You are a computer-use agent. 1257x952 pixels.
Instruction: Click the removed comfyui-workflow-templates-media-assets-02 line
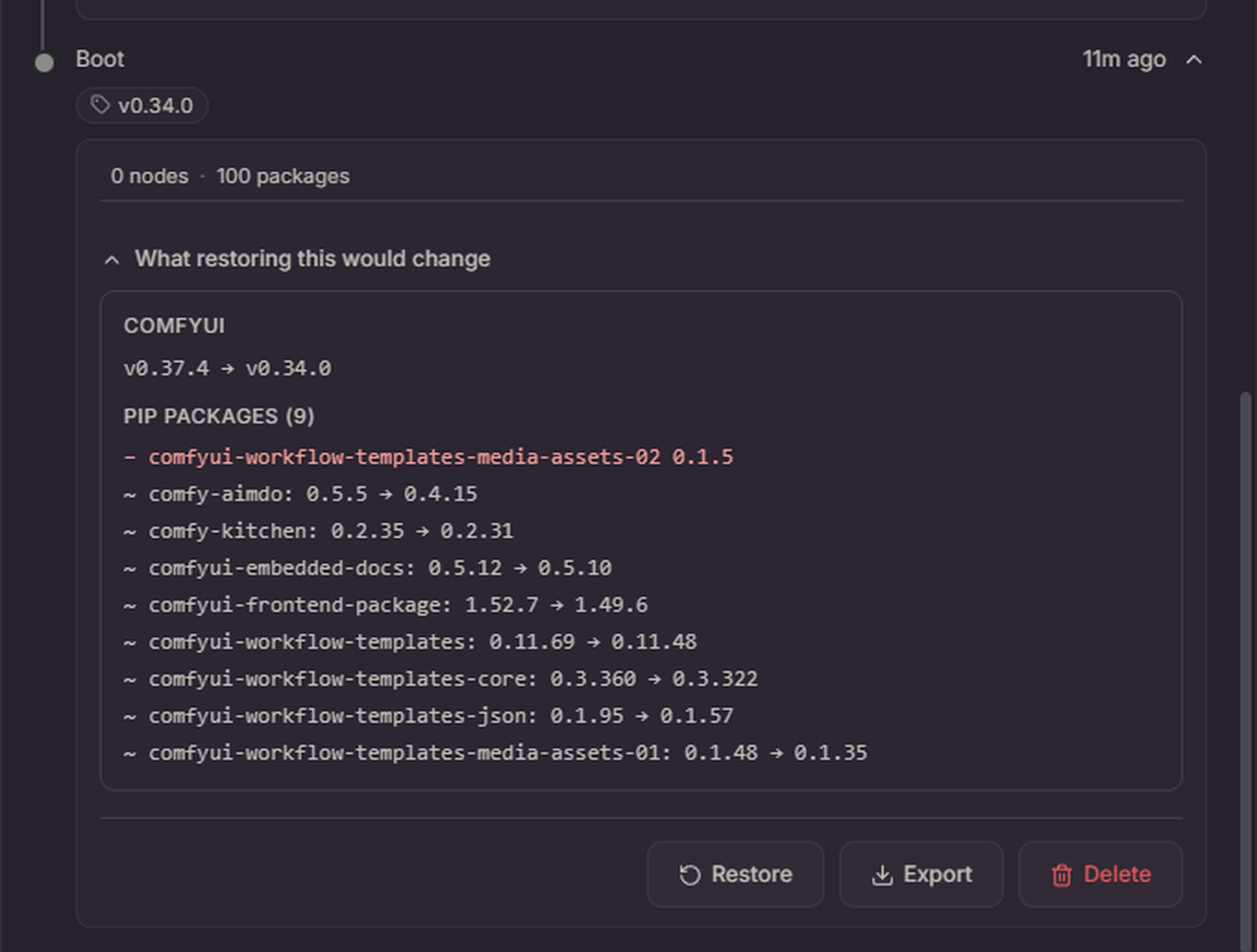428,457
